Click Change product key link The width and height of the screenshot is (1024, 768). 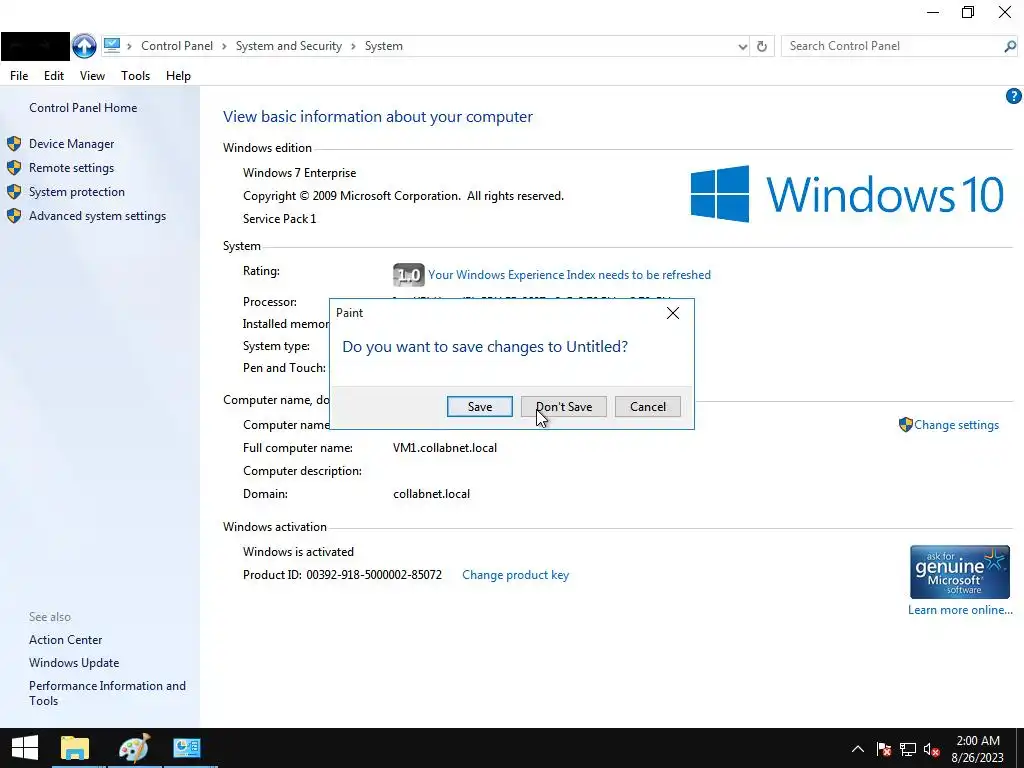coord(515,575)
